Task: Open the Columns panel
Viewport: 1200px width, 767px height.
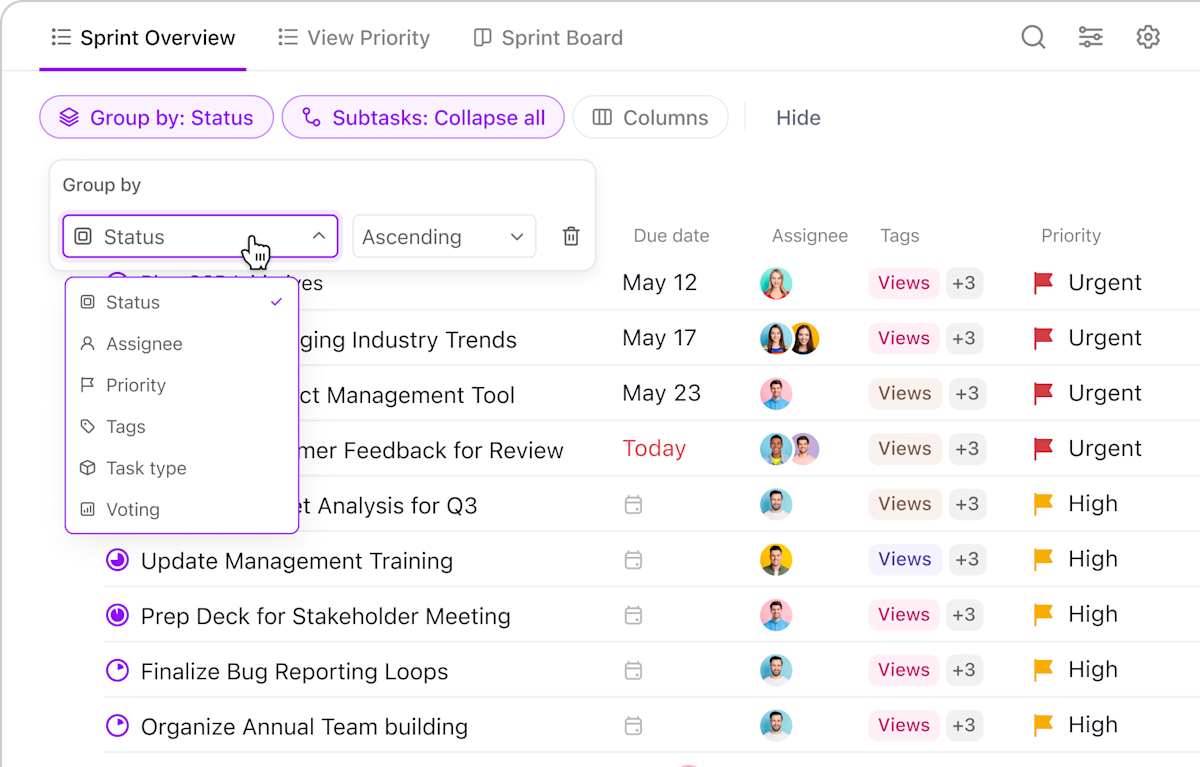Action: tap(650, 117)
